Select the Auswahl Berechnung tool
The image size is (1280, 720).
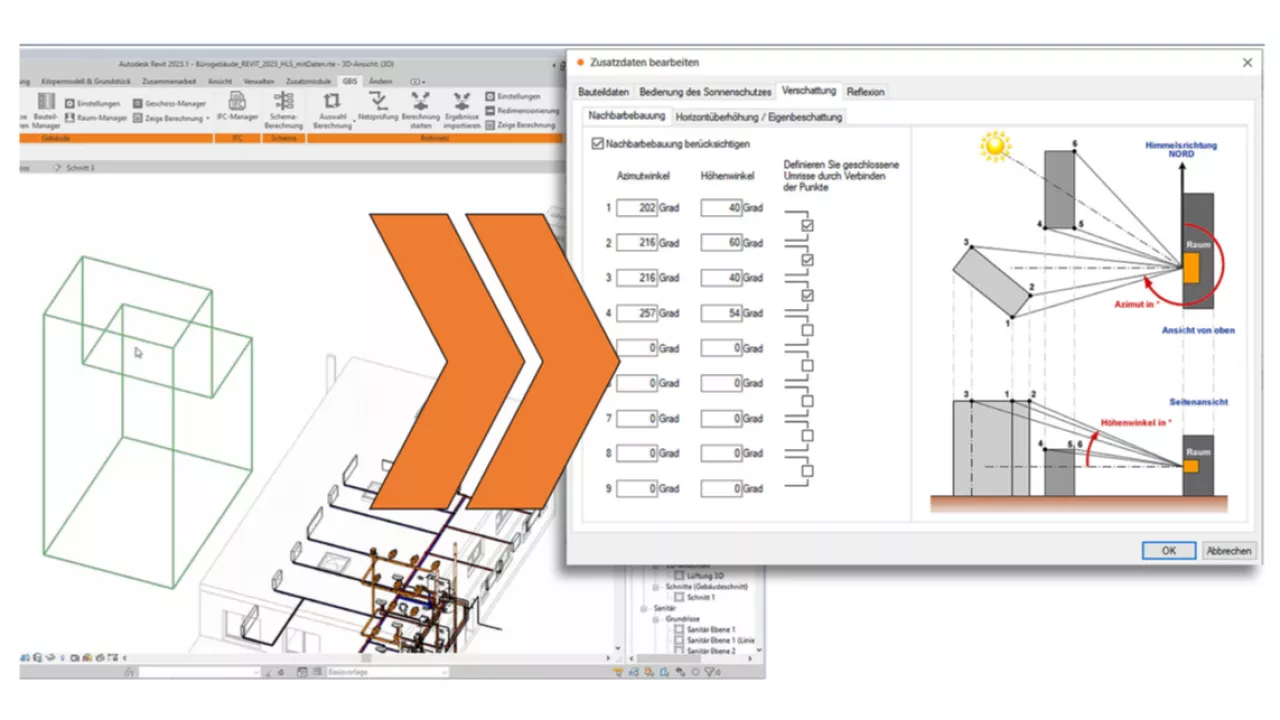pyautogui.click(x=332, y=110)
